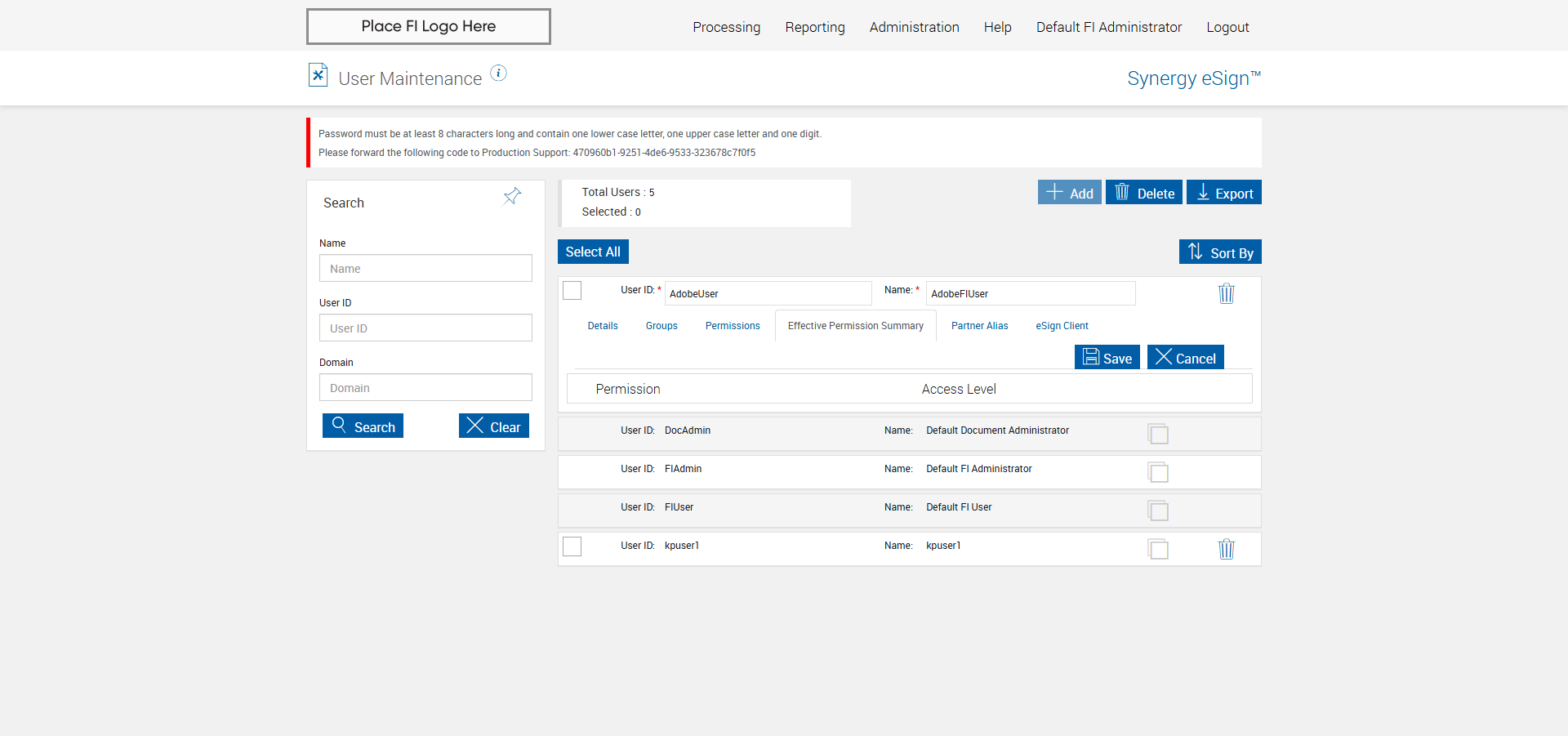The image size is (1568, 736).
Task: Click the info icon beside User Maintenance
Action: 498,74
